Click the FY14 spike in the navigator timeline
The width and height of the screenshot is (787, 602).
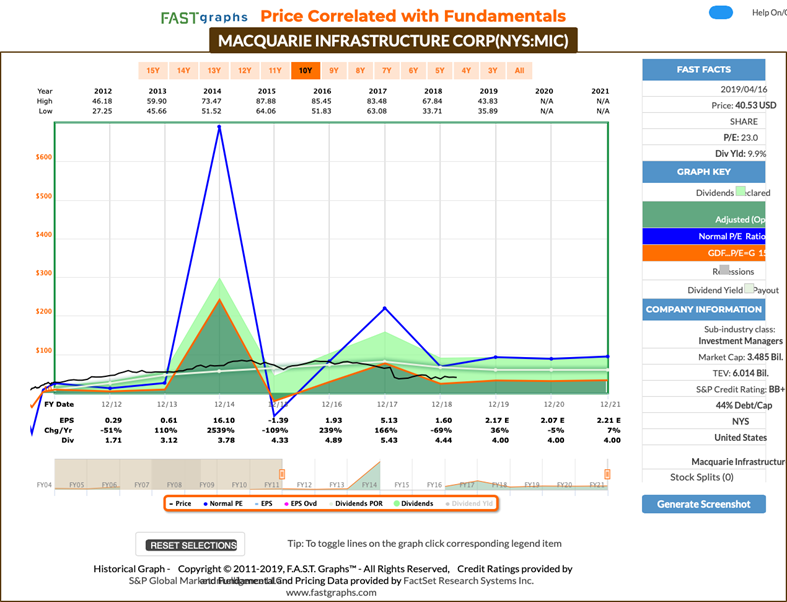370,475
